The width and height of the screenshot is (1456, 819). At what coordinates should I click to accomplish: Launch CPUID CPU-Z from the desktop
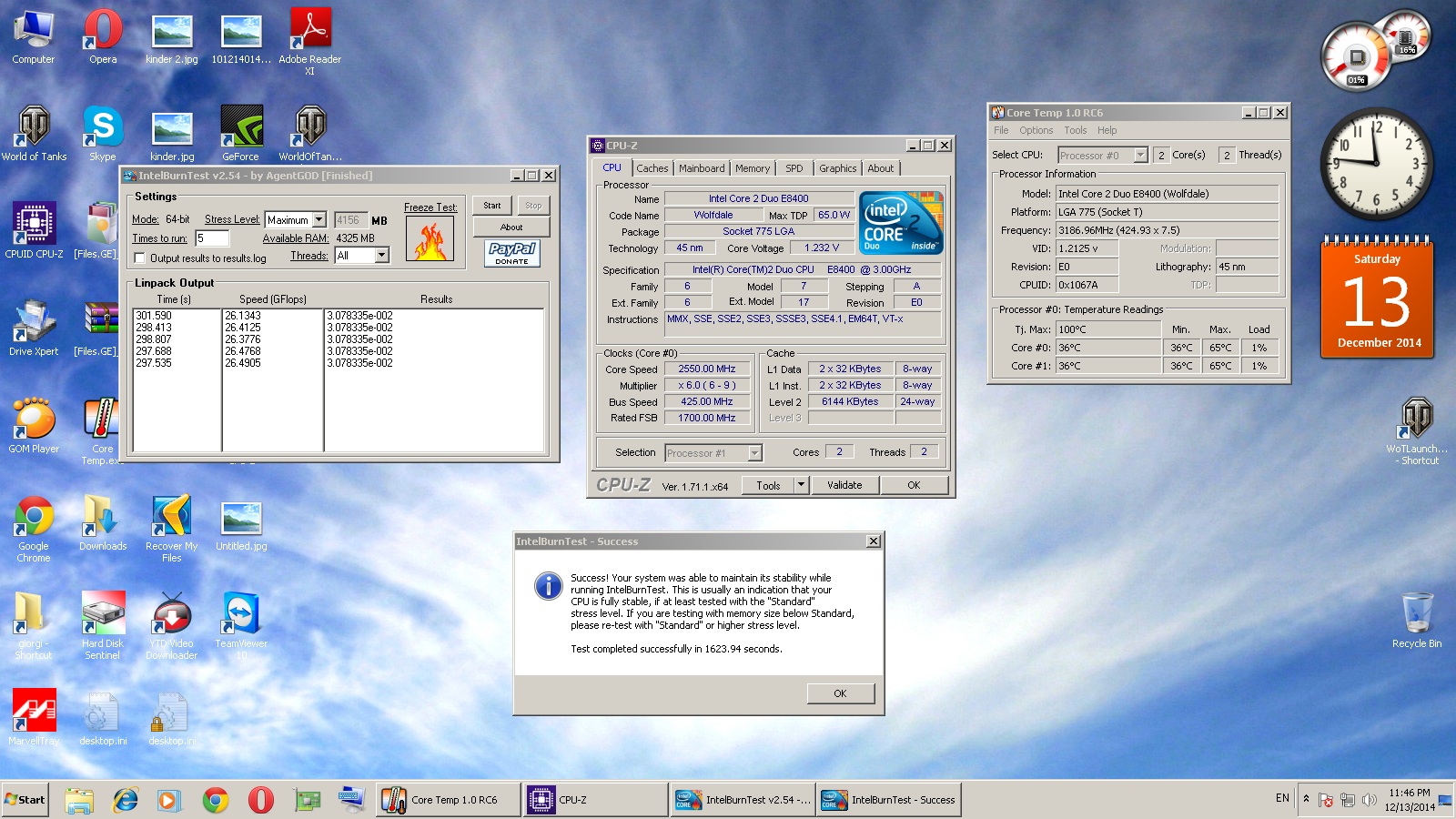point(33,223)
